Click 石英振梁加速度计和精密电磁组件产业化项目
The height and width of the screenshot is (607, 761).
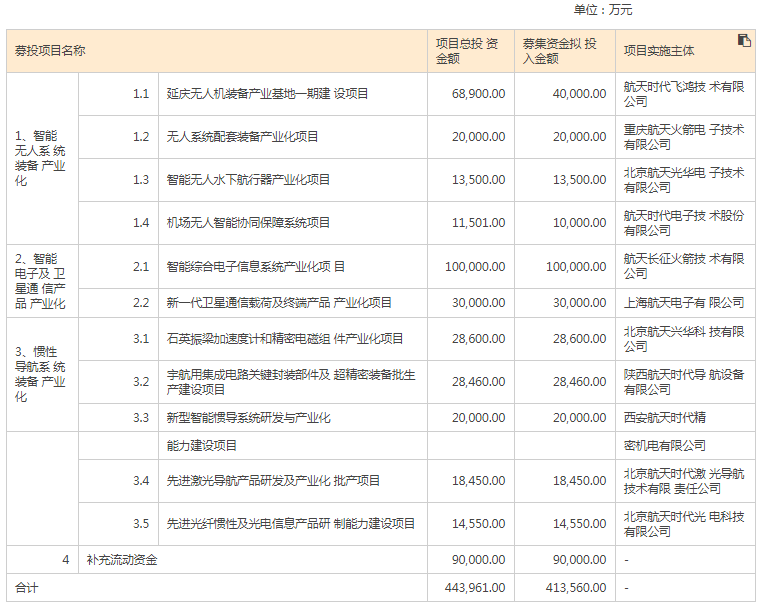(285, 339)
